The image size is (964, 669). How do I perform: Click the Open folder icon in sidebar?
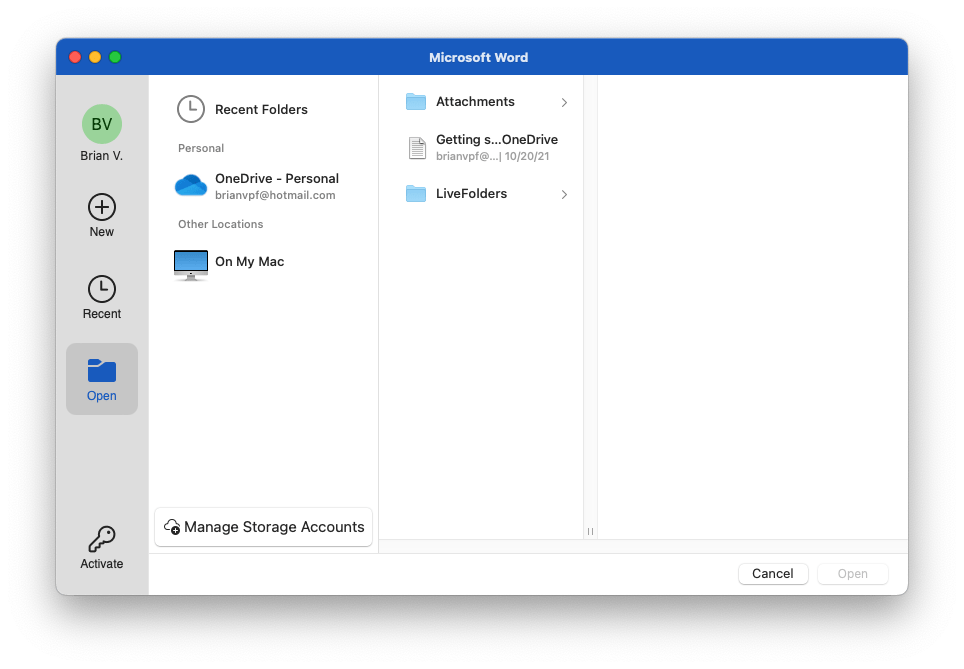pos(101,371)
